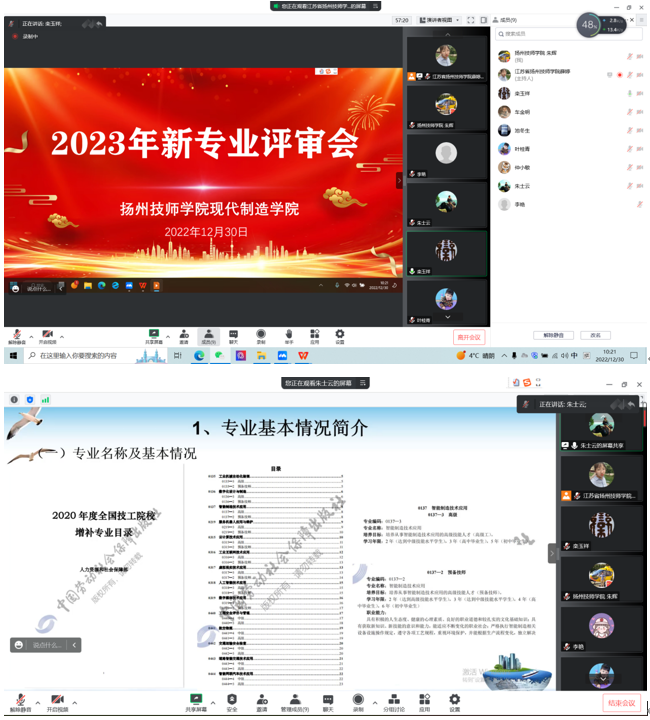This screenshot has height=720, width=650.
Task: Open 管理成员(9) manage members
Action: tap(295, 703)
